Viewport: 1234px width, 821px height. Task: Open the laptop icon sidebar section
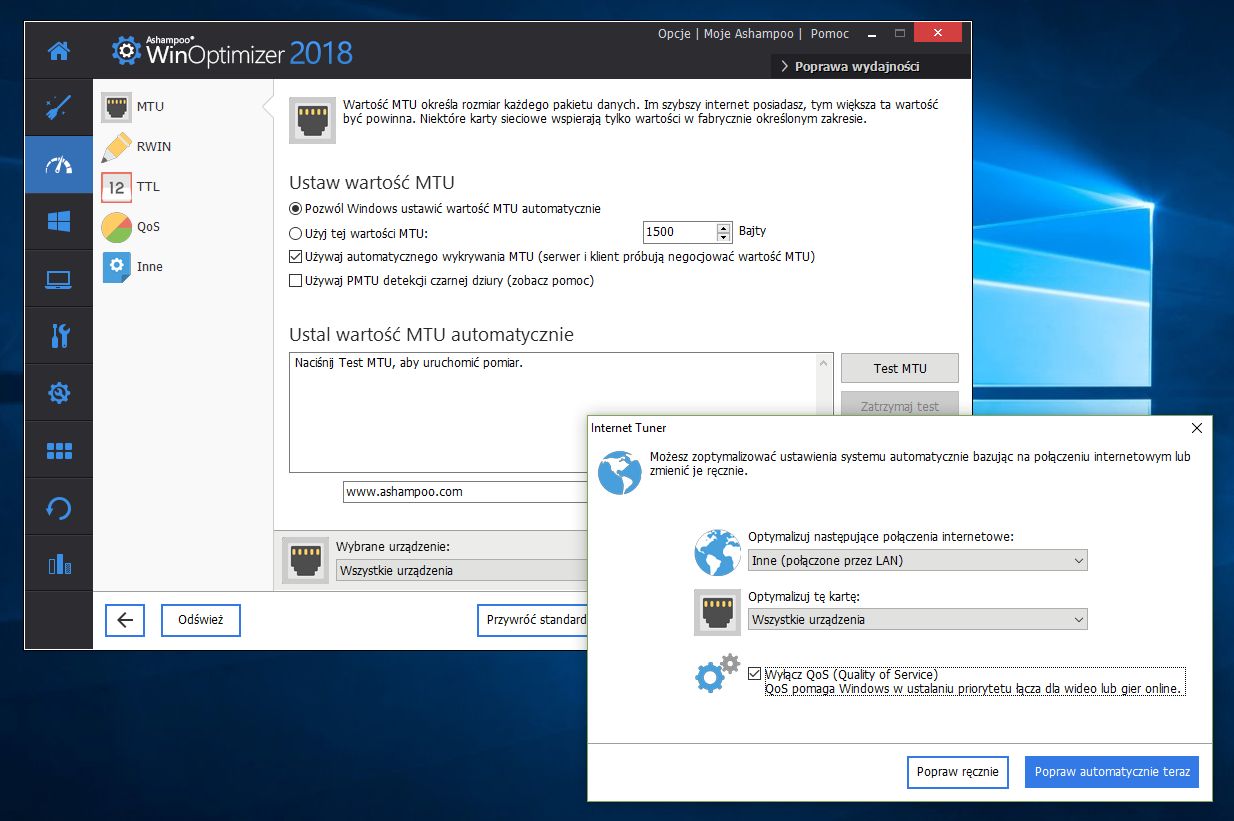[x=59, y=279]
